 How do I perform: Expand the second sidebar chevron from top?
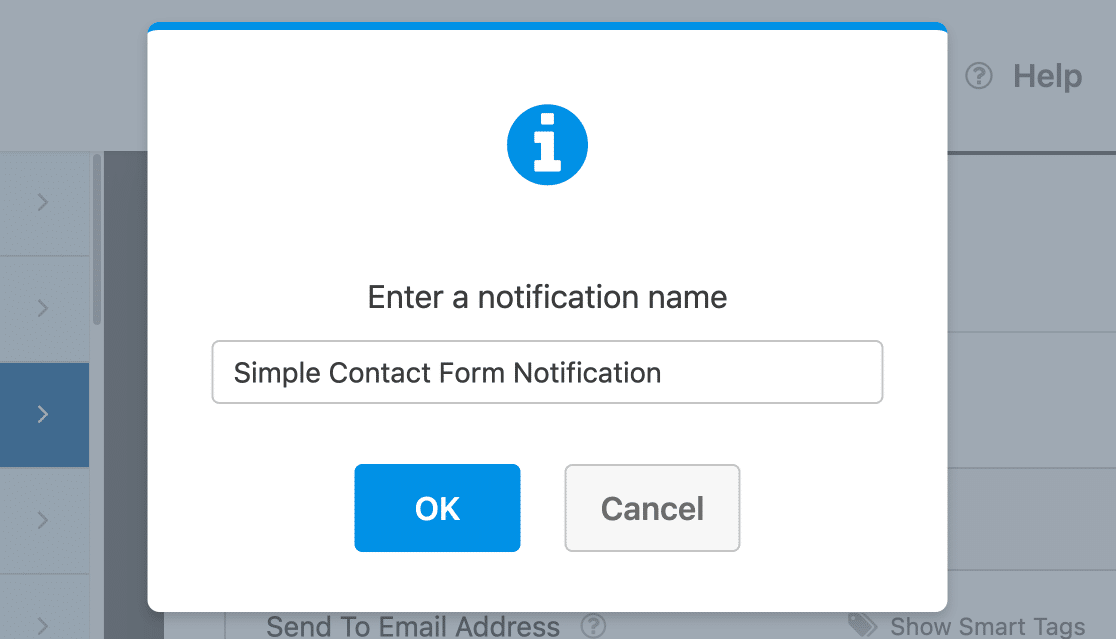pos(42,309)
